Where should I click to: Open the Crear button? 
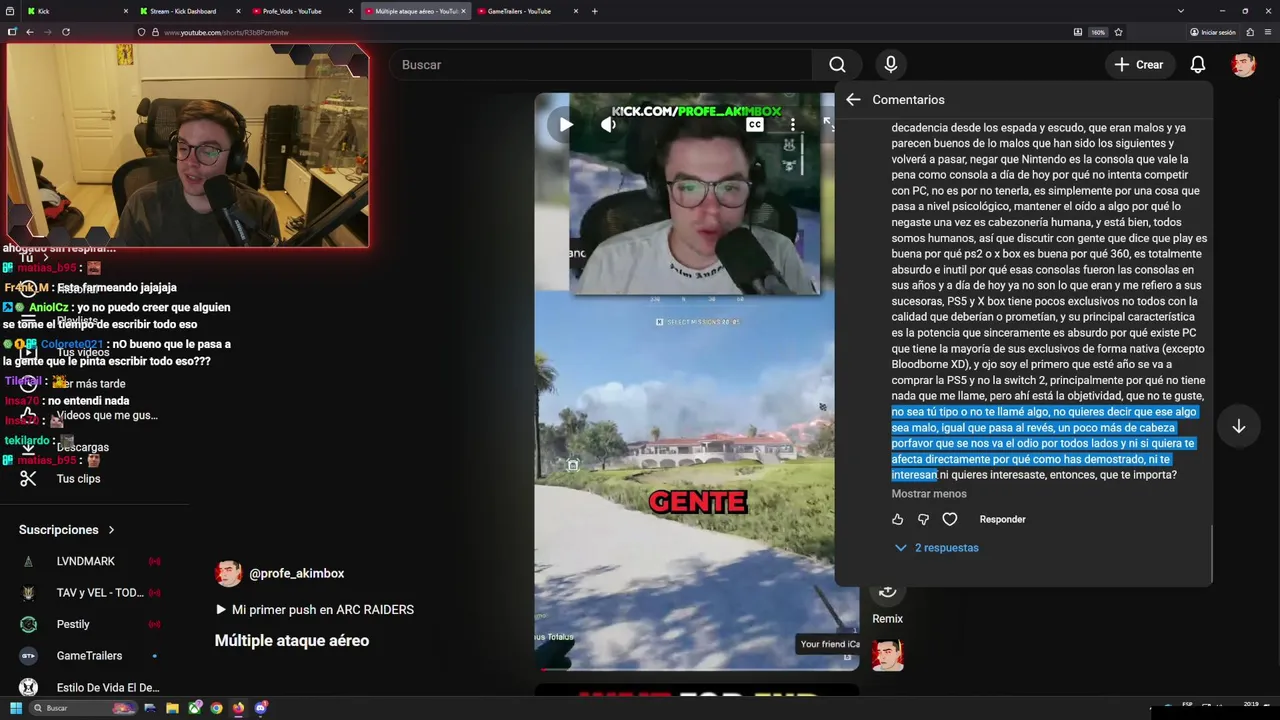click(1138, 65)
